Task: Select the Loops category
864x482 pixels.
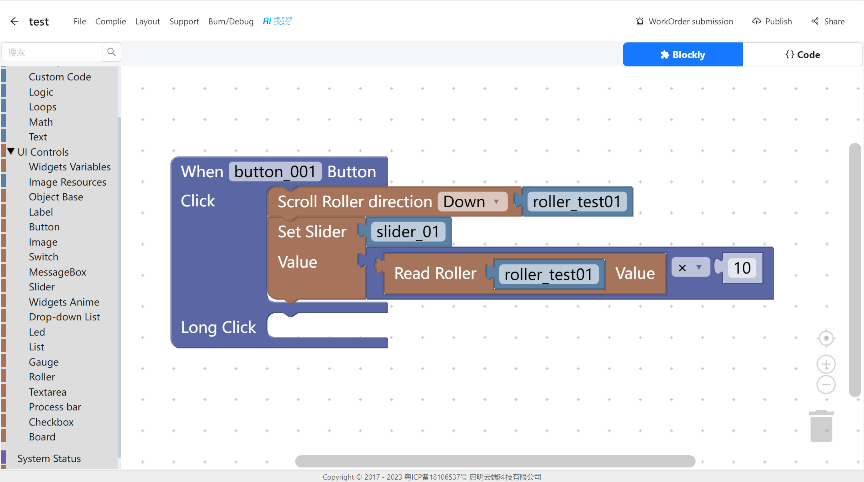Action: point(43,107)
